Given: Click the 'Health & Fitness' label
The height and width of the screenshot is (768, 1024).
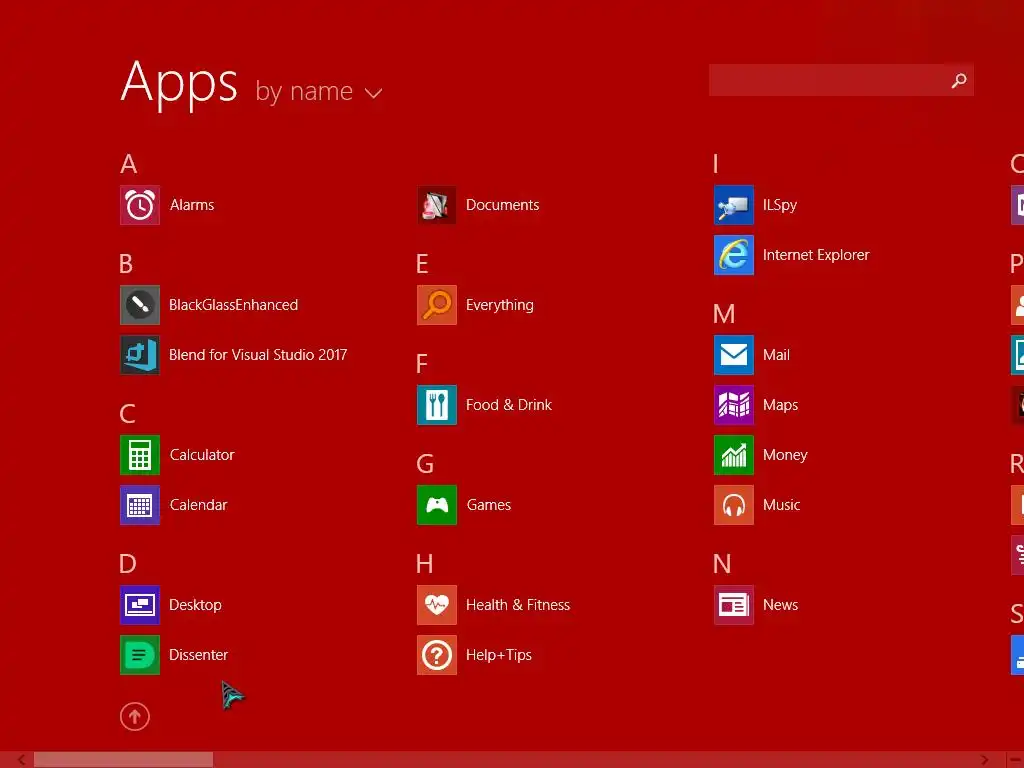Looking at the screenshot, I should [x=518, y=605].
